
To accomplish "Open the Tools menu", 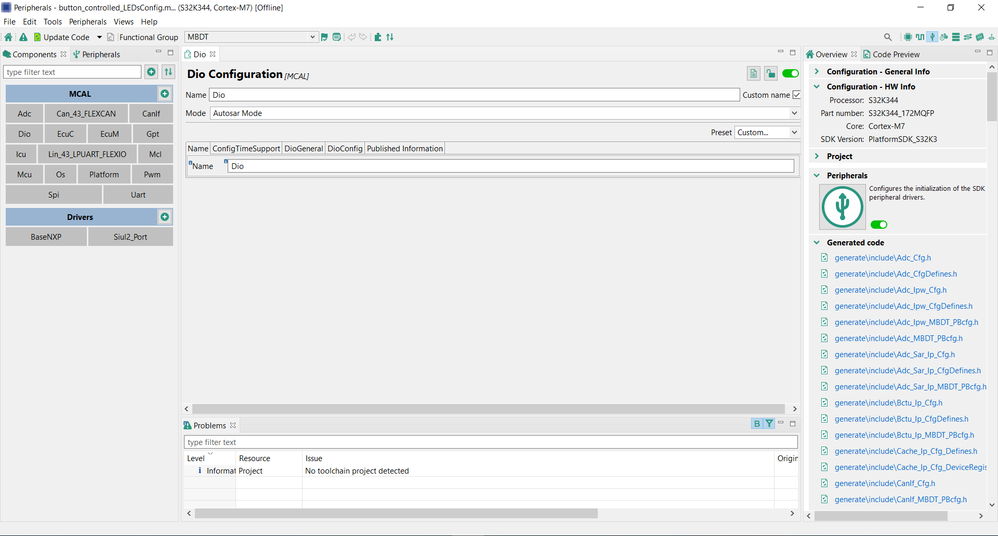I will click(53, 22).
